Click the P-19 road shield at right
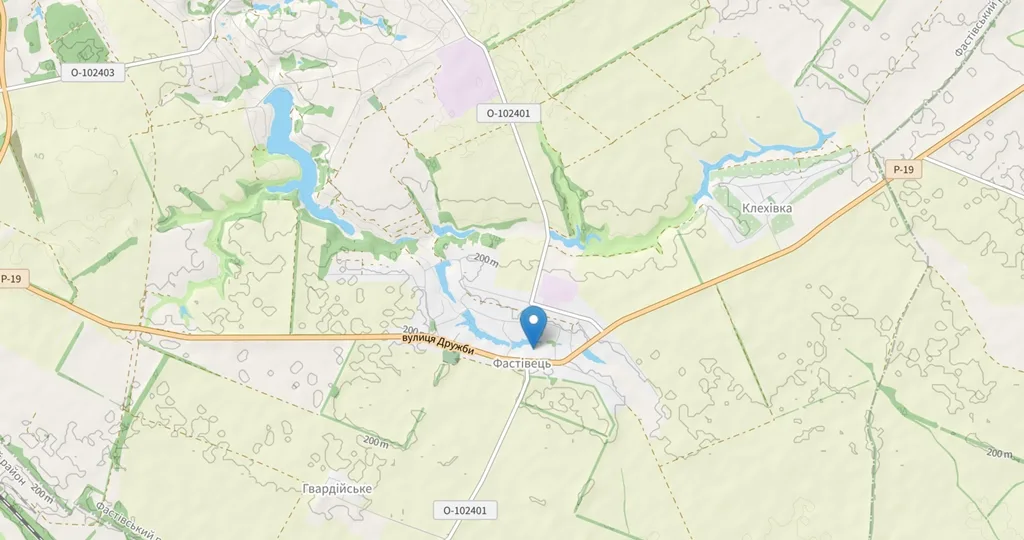Image resolution: width=1024 pixels, height=540 pixels. 904,170
